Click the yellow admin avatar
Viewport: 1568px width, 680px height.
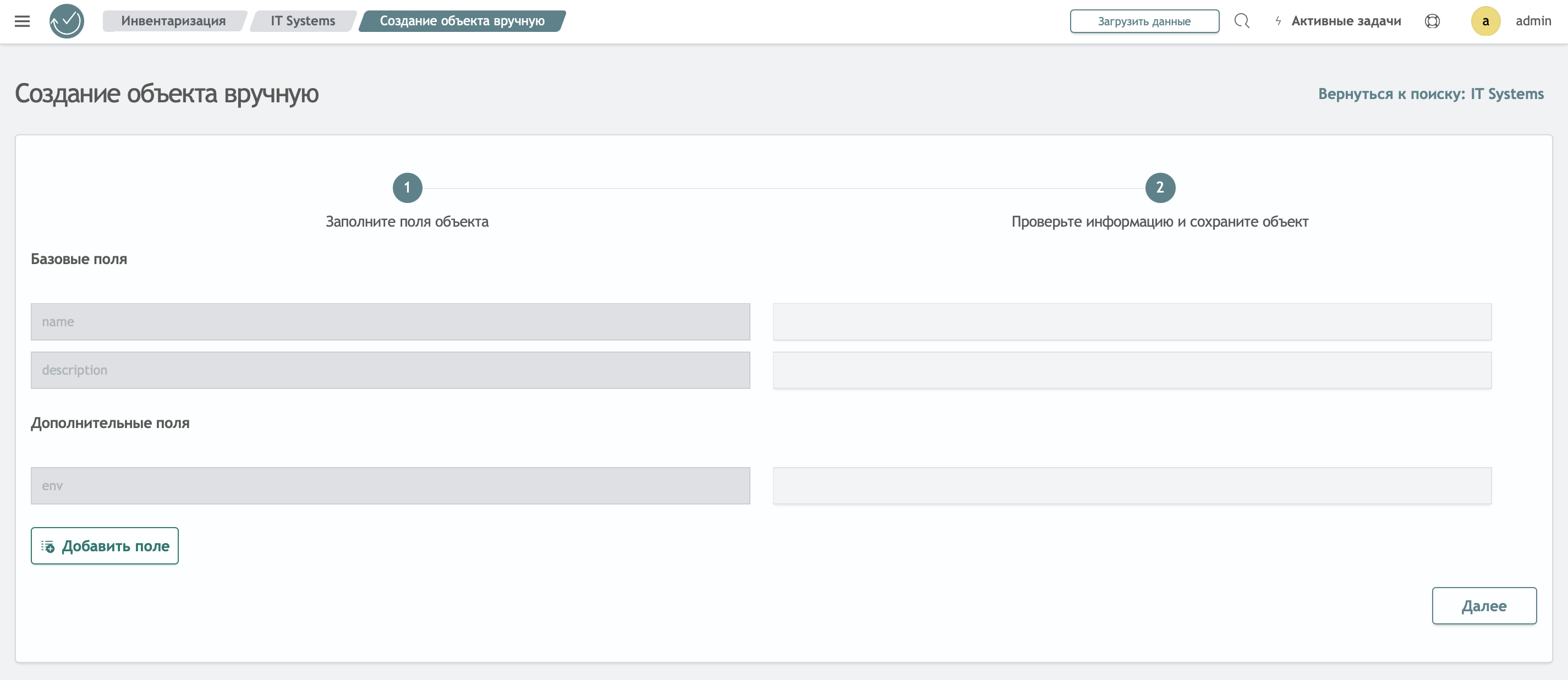(x=1486, y=21)
